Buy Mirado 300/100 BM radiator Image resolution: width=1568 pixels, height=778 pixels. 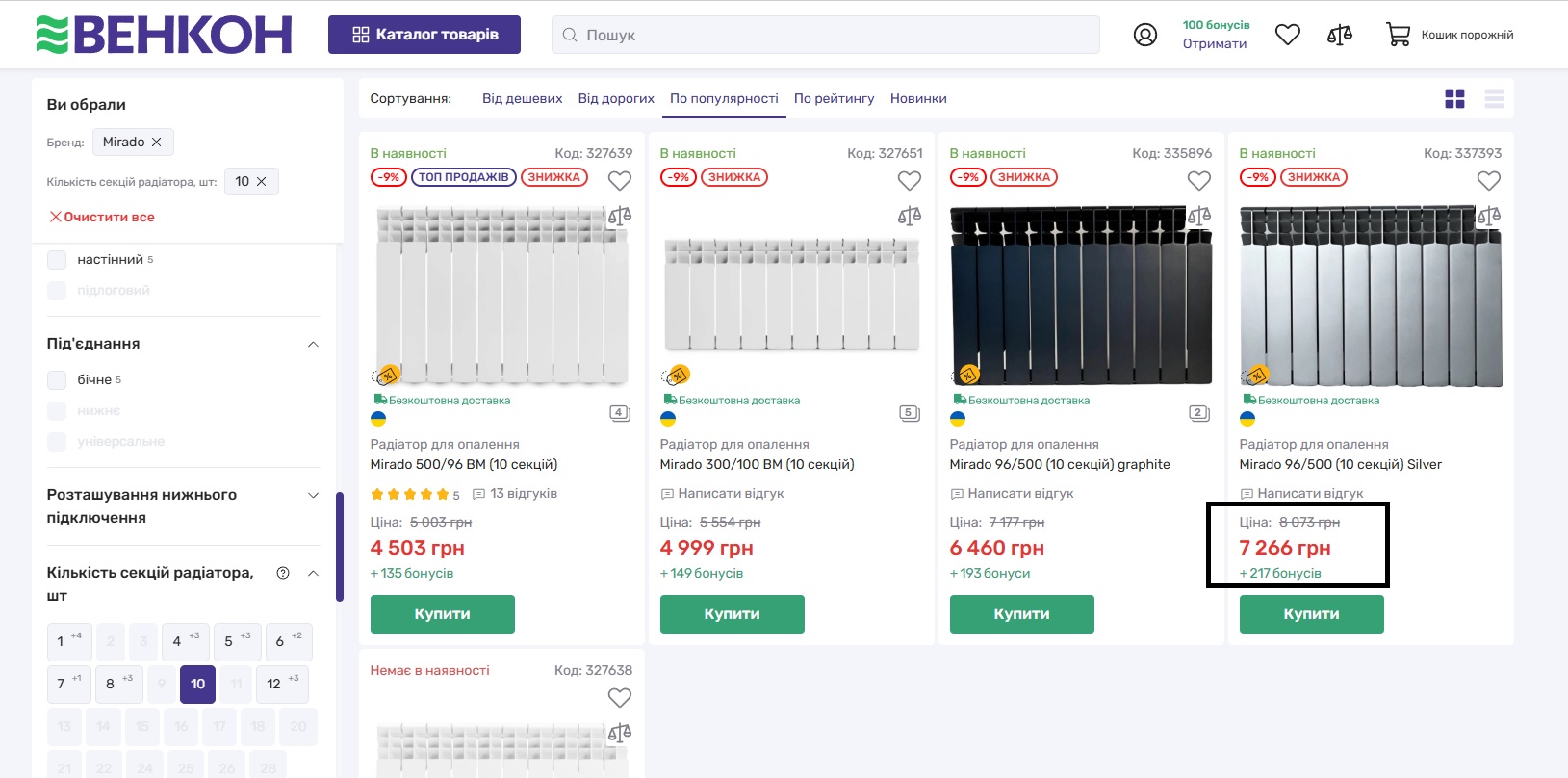733,614
